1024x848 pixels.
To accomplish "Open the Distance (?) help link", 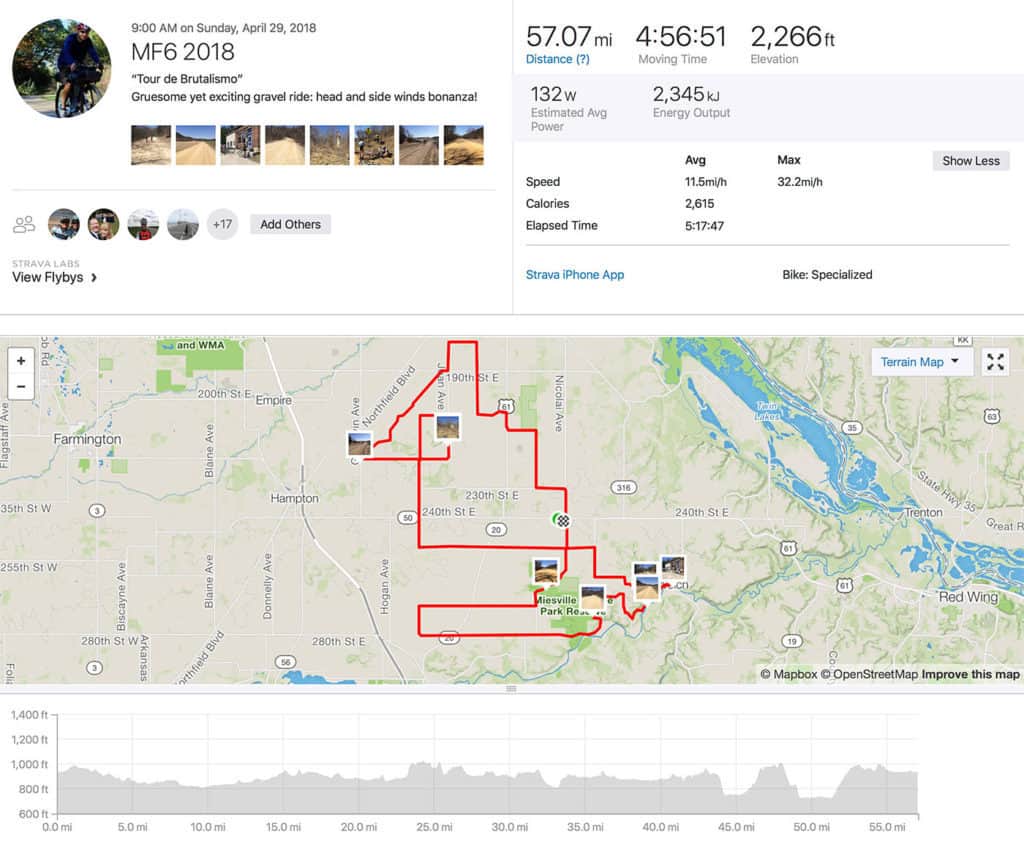I will 557,60.
